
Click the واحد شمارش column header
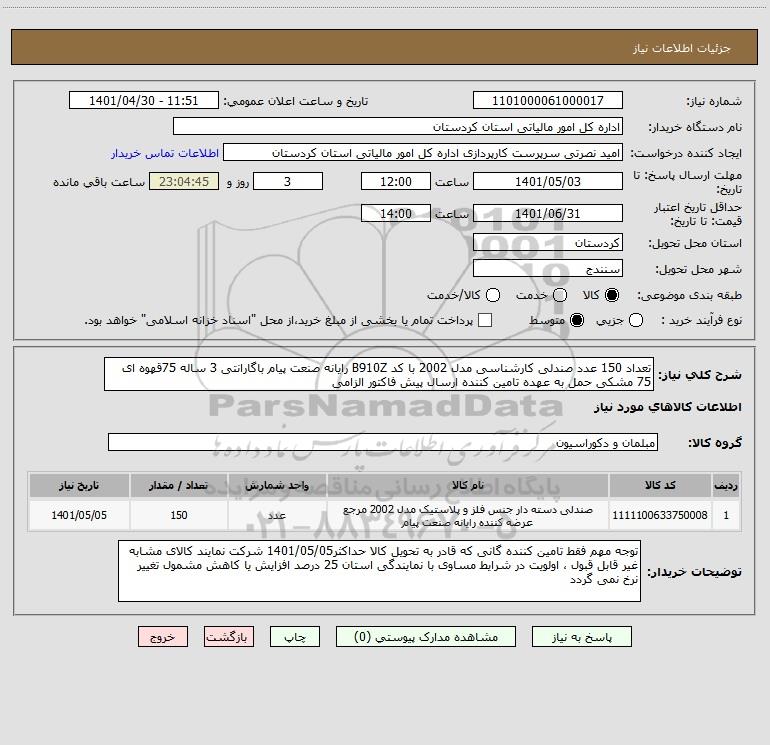[277, 485]
